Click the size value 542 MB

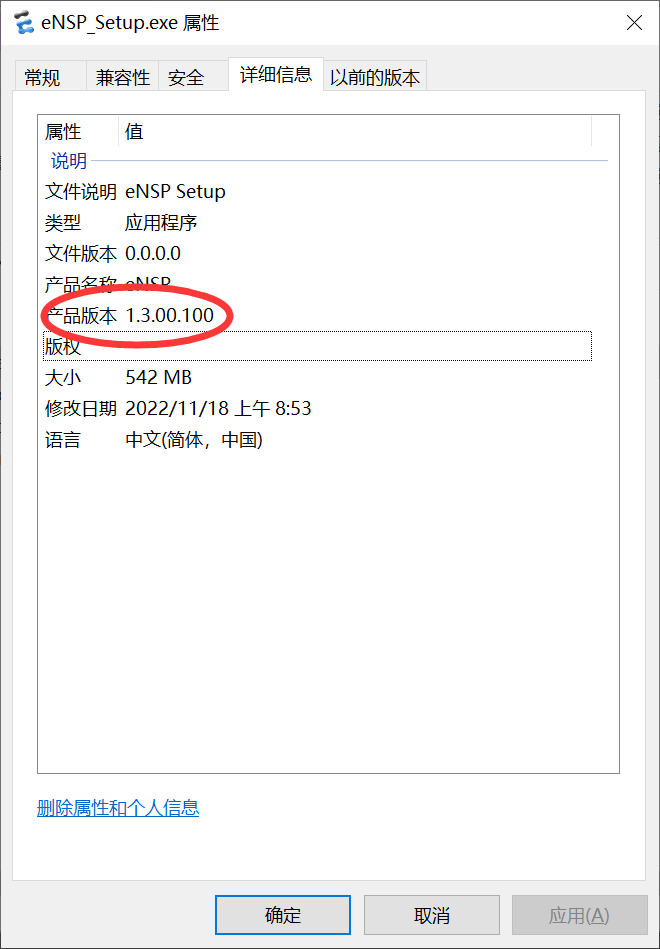pos(159,377)
